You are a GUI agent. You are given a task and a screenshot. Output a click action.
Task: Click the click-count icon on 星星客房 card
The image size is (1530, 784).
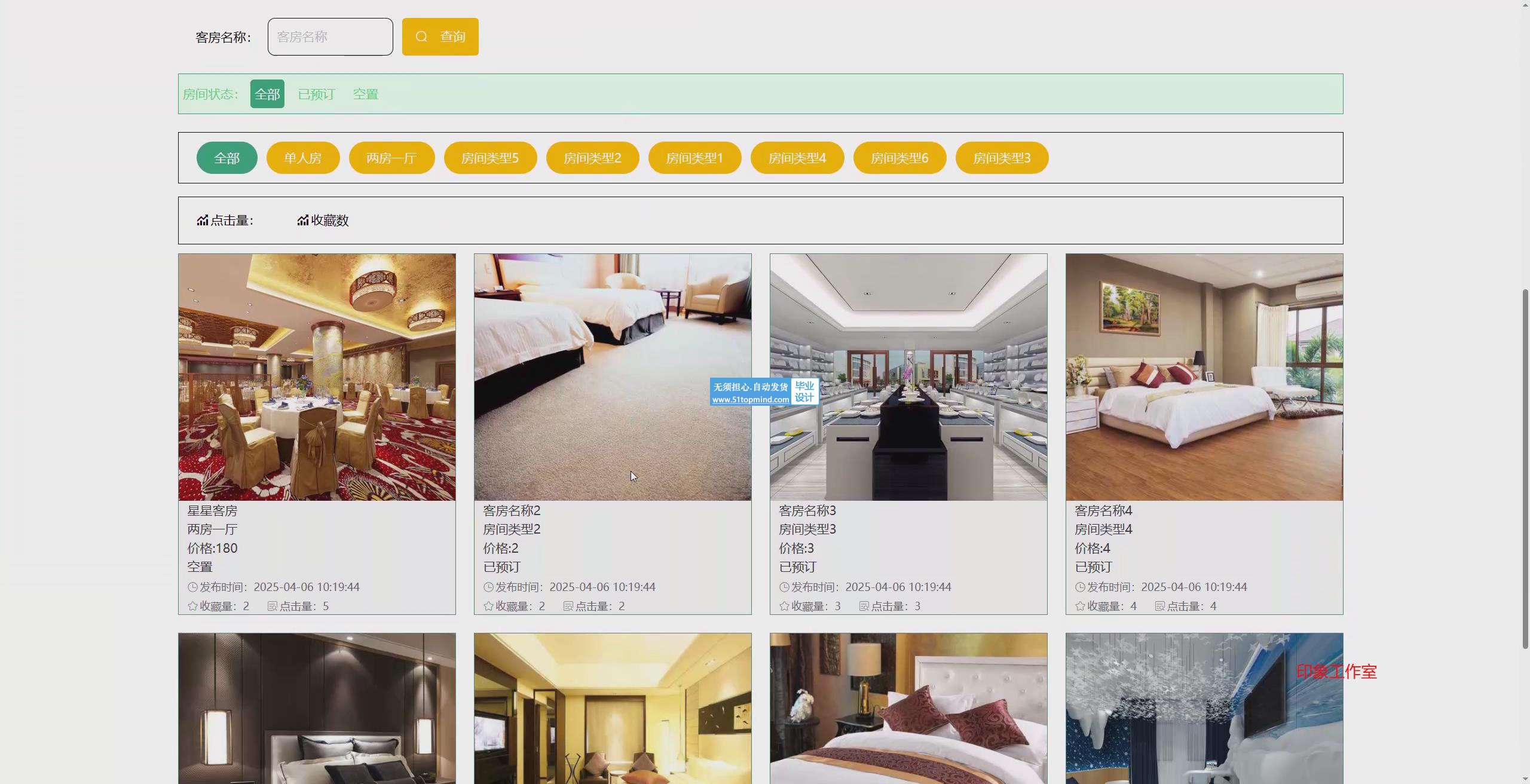point(272,606)
